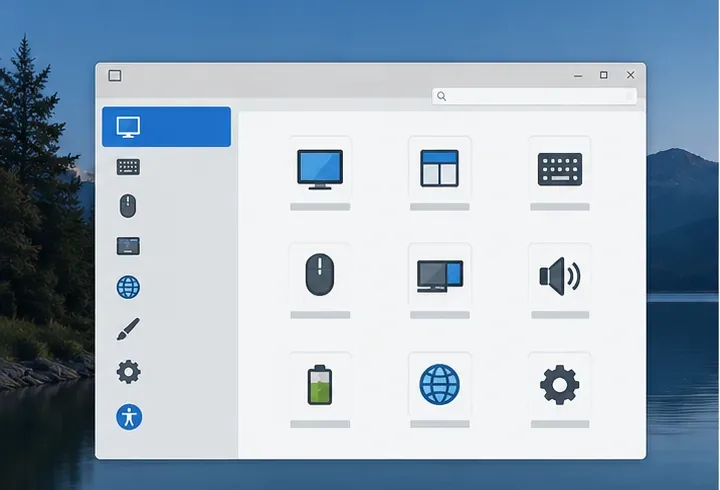This screenshot has height=490, width=720.
Task: Open the gear settings item in the sidebar
Action: click(128, 372)
